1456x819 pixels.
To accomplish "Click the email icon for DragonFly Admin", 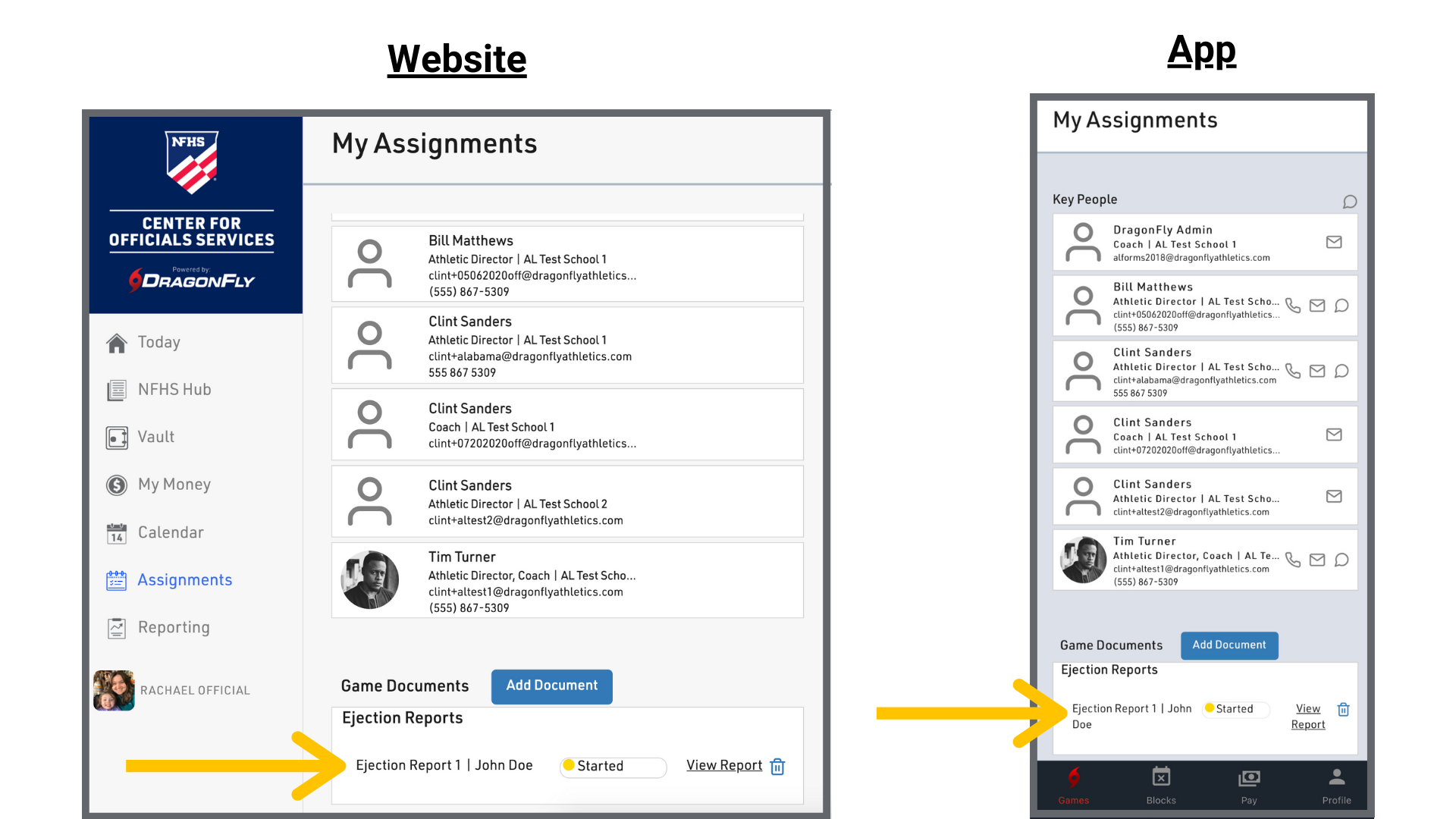I will (x=1334, y=242).
